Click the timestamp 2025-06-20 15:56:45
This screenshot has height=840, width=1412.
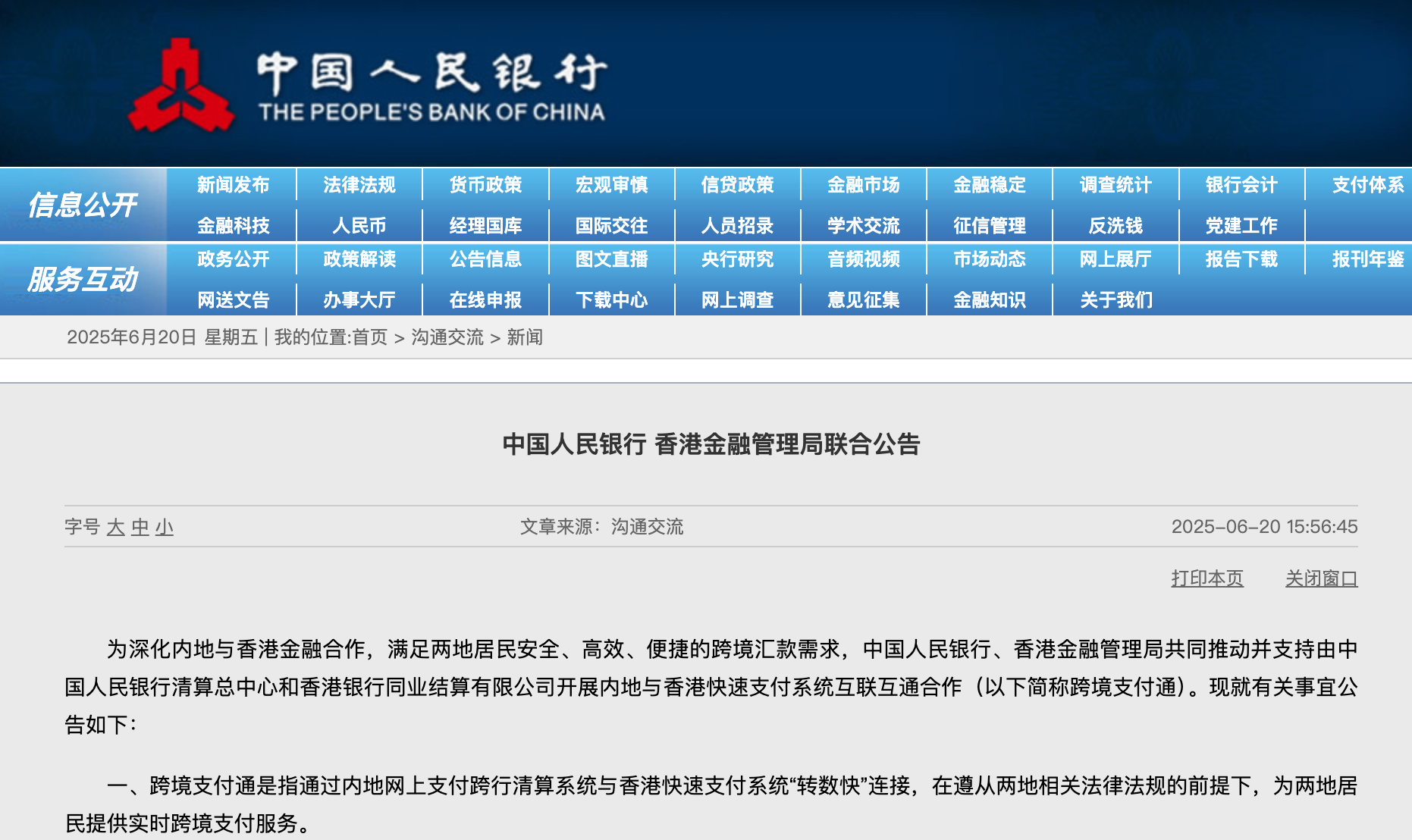[1264, 527]
